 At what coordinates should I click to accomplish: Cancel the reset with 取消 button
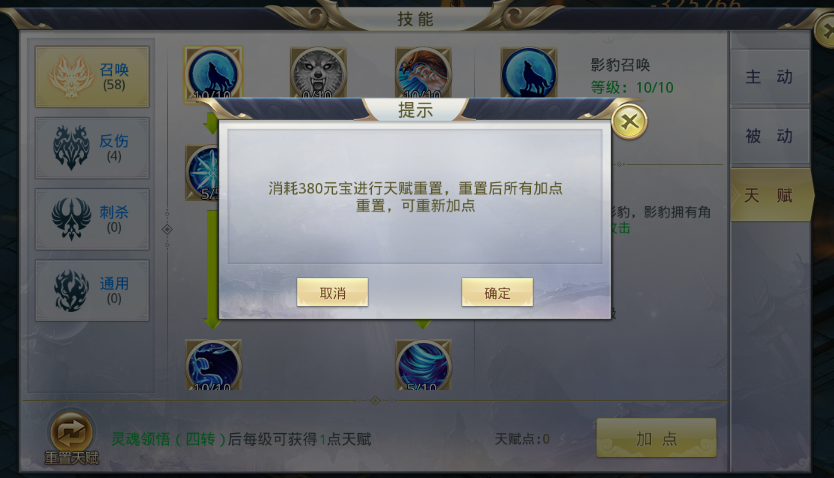click(x=332, y=292)
